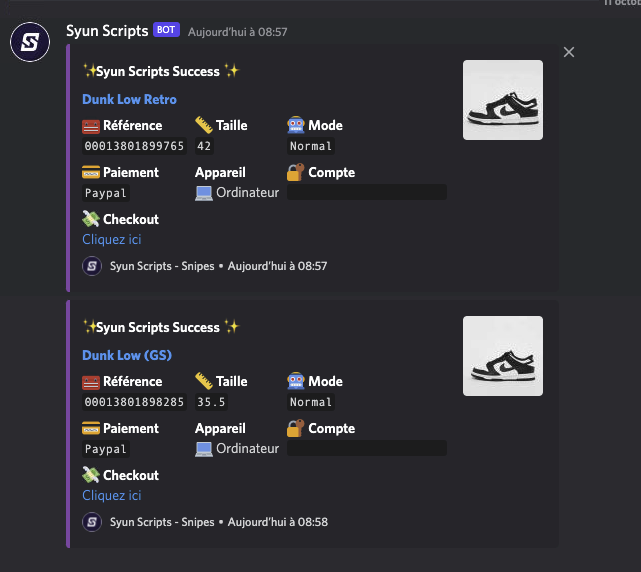This screenshot has height=572, width=641.
Task: Click the Référence emoji icon in first embed
Action: point(91,126)
